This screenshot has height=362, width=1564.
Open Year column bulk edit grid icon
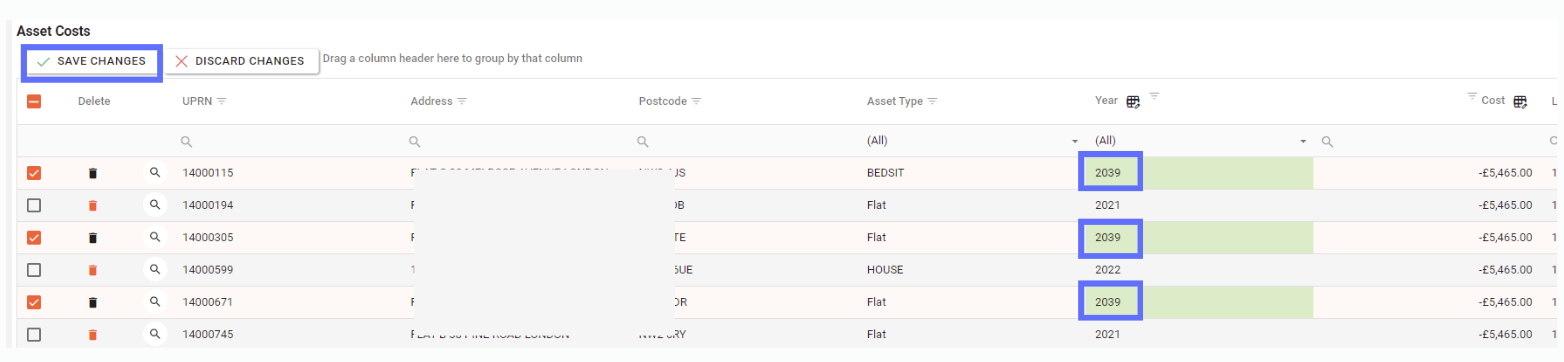[1133, 101]
